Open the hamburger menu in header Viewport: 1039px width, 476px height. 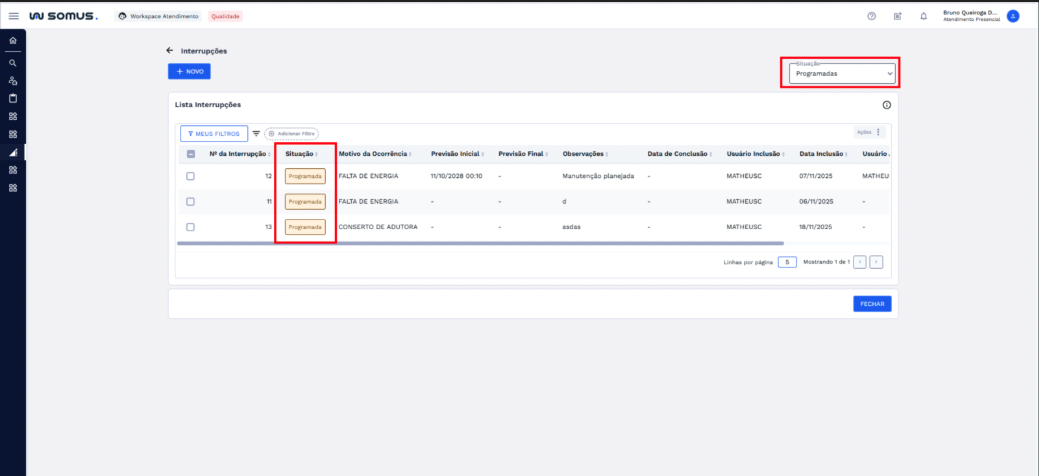click(13, 16)
